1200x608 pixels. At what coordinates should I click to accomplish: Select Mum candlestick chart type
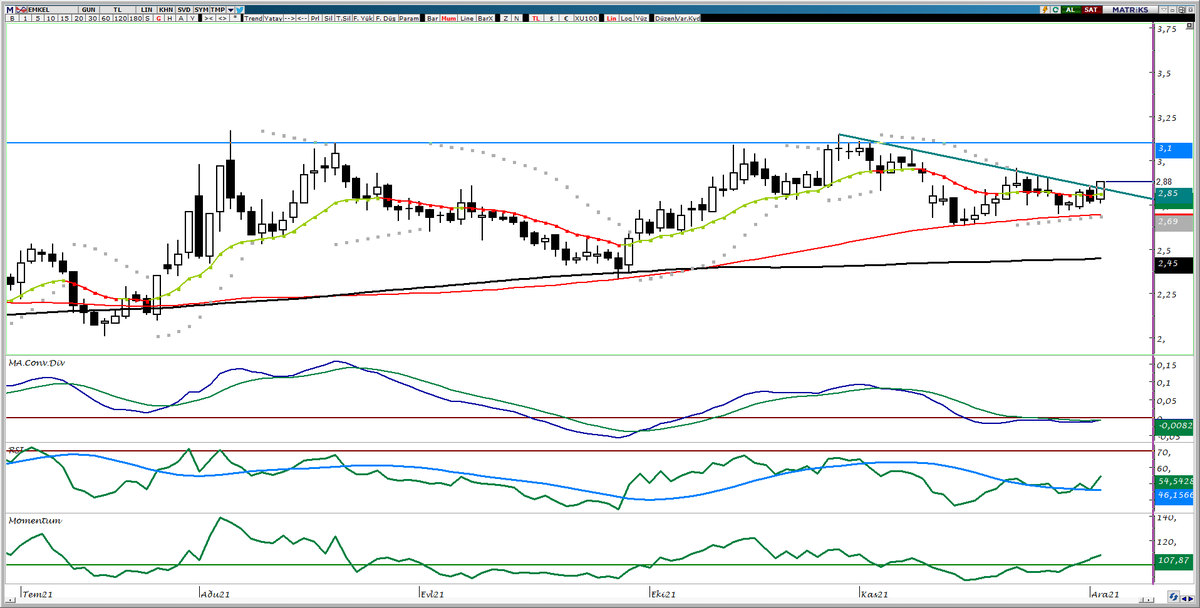point(449,19)
